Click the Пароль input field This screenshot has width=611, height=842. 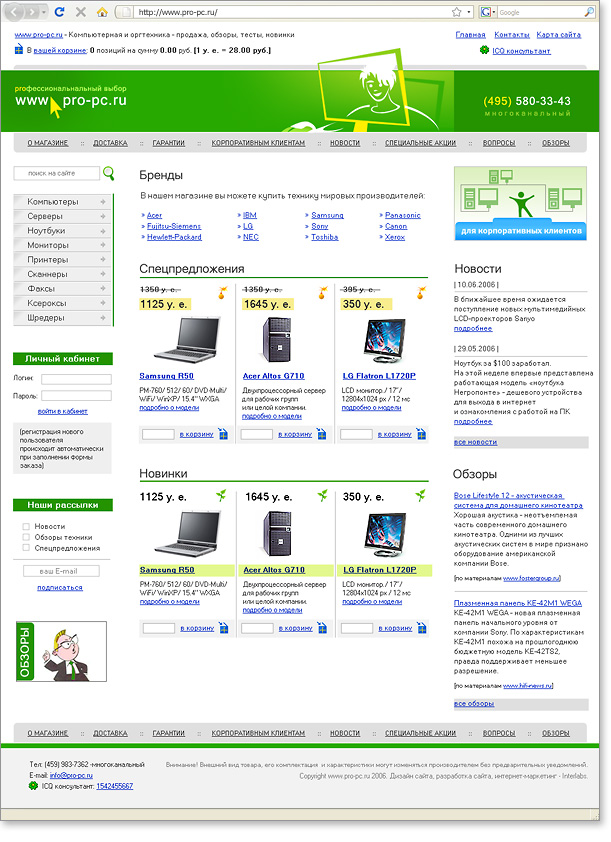click(x=76, y=396)
